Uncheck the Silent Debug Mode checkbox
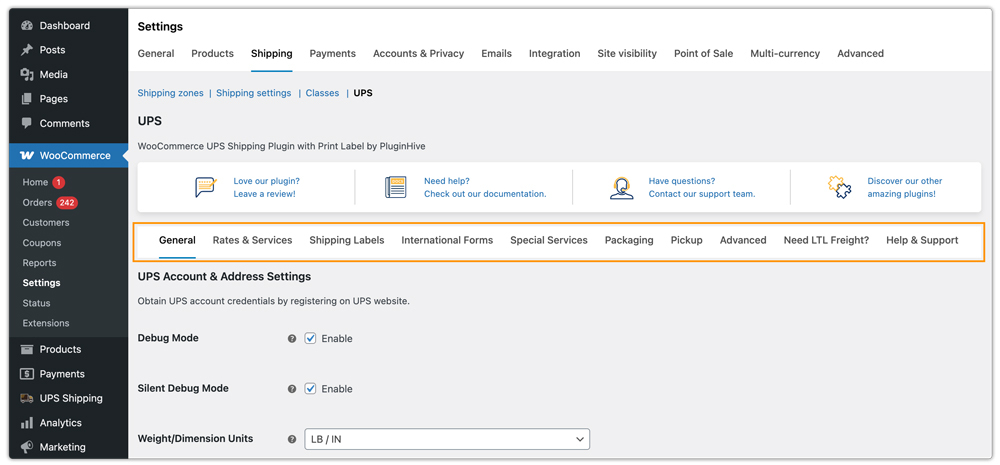Screen dimensions: 1000x465 tap(311, 388)
